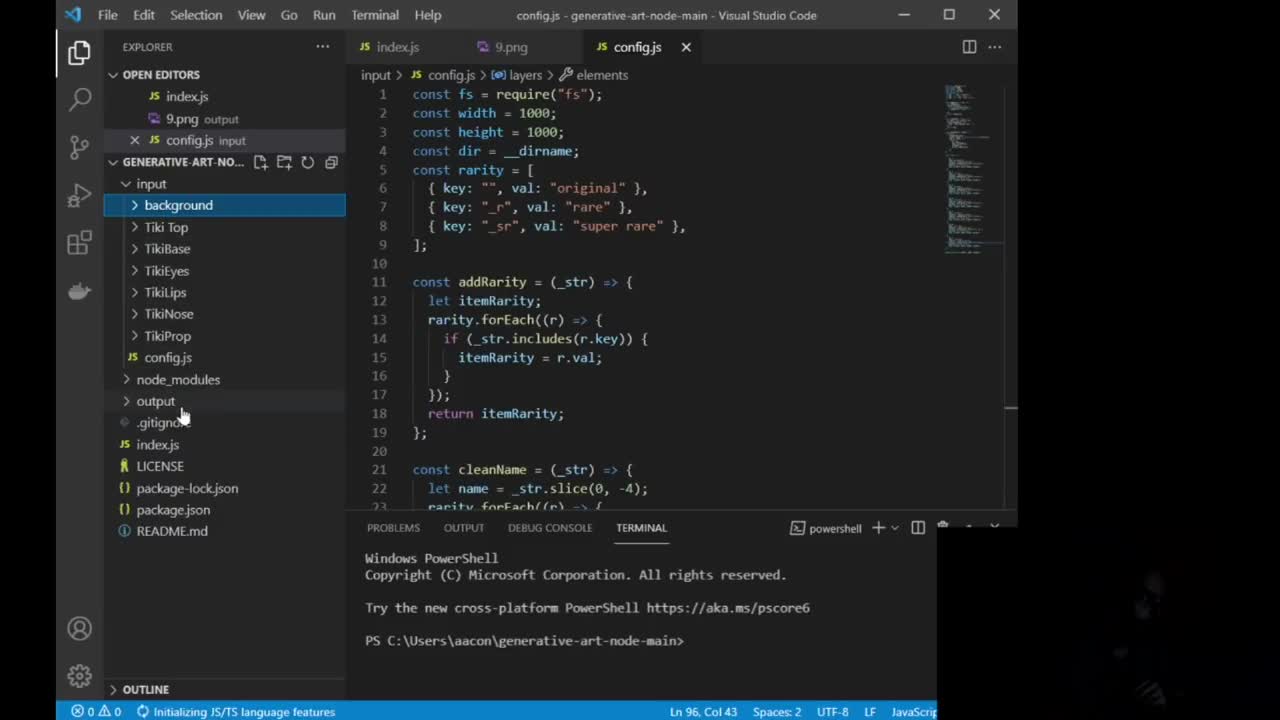Add a new terminal with plus icon
1280x720 pixels.
pos(878,528)
